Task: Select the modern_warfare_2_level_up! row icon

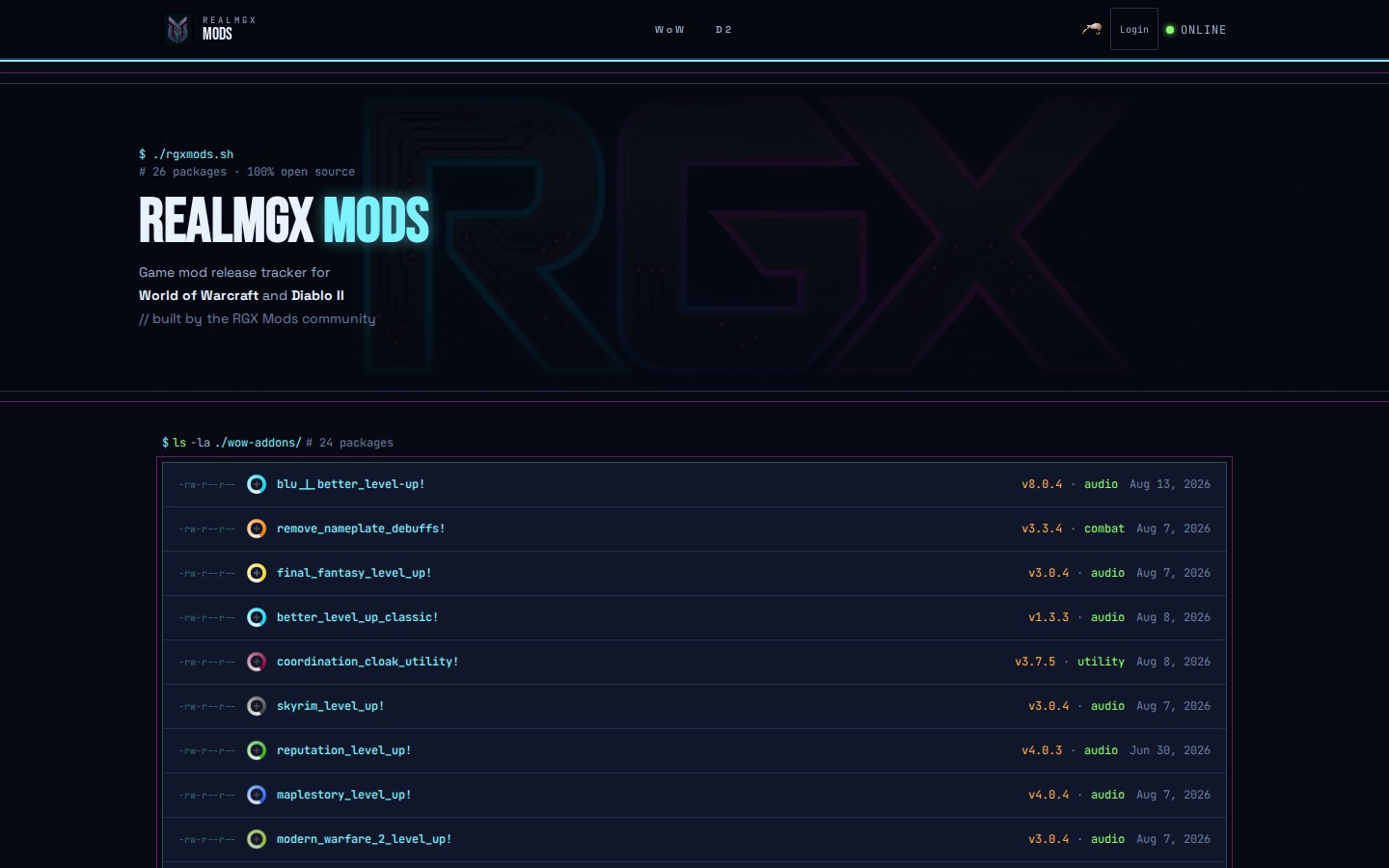Action: coord(257,839)
